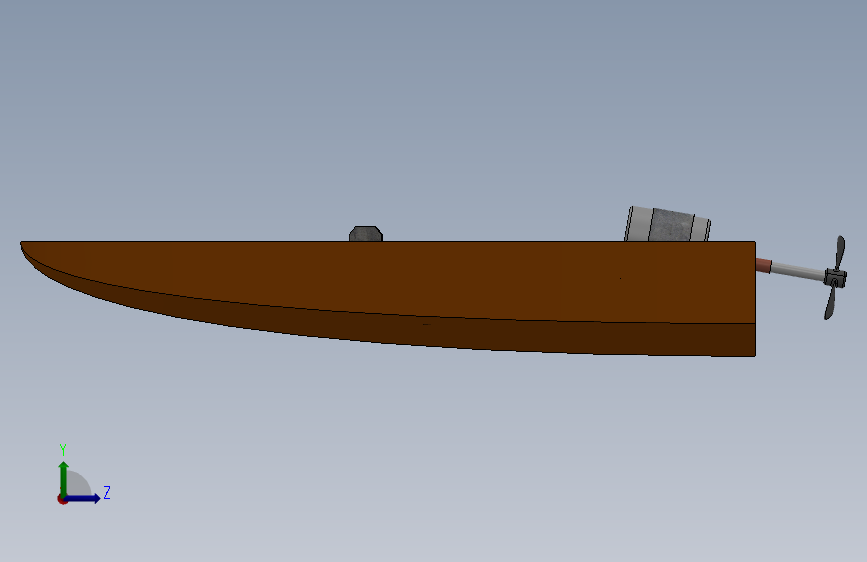Select the gray propeller drive shaft

click(797, 270)
